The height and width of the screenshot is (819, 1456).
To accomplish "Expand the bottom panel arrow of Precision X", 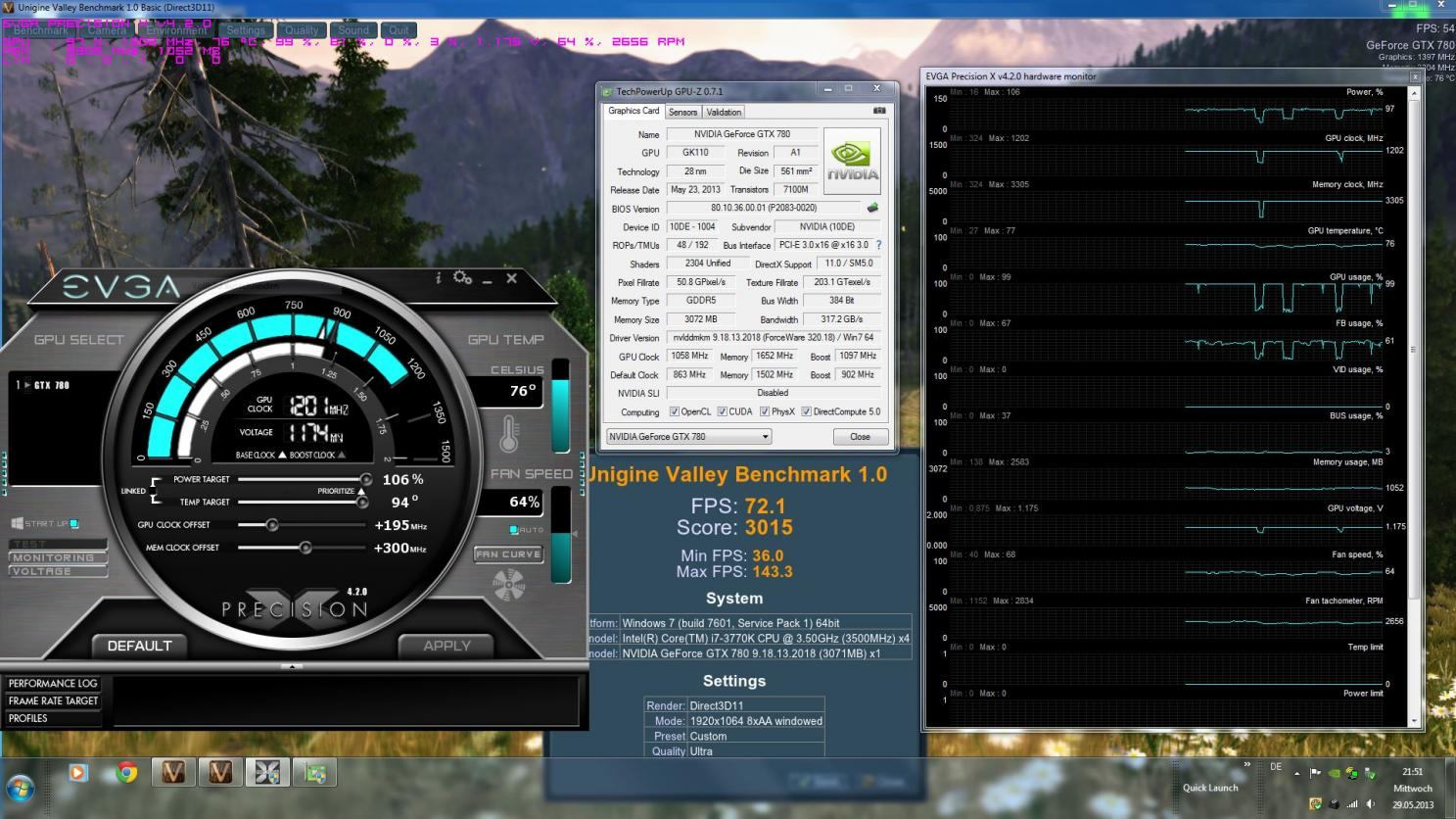I will coord(292,666).
